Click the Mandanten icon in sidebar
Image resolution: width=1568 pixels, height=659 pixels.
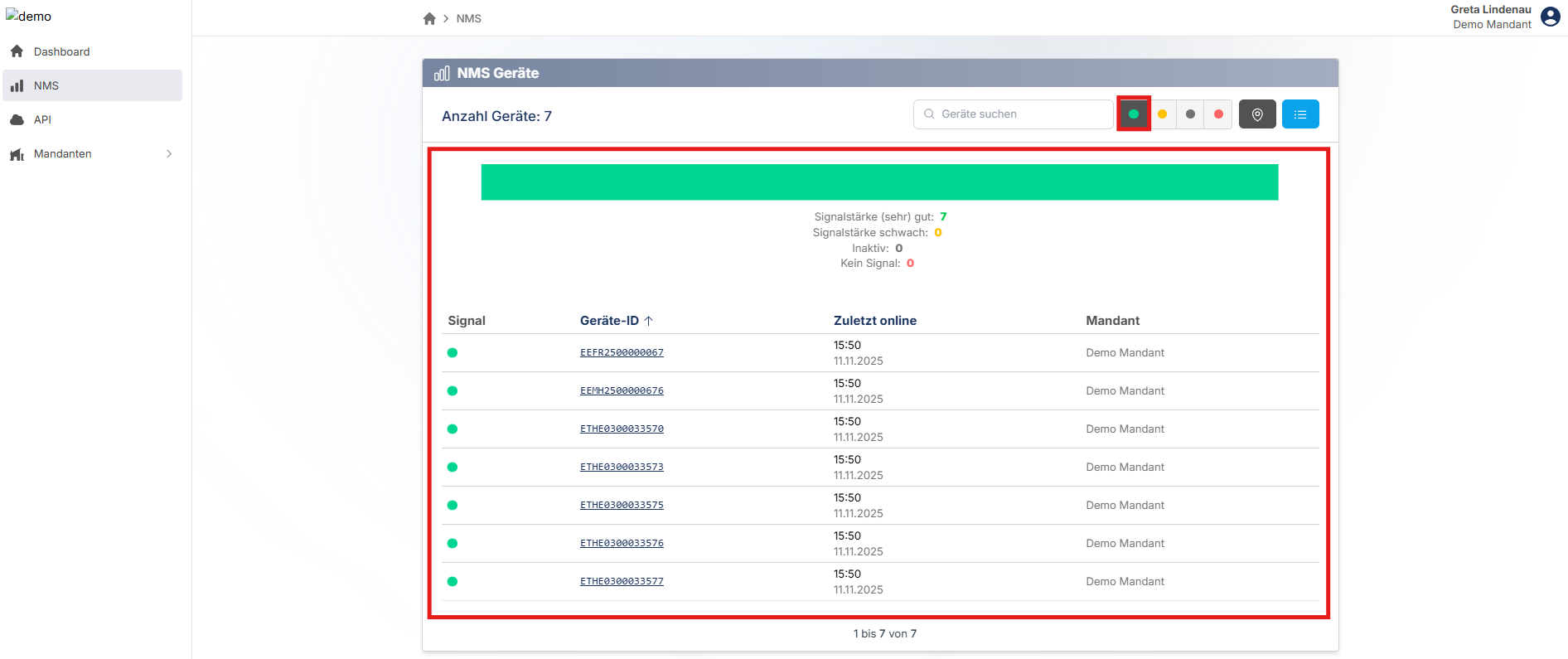coord(17,154)
